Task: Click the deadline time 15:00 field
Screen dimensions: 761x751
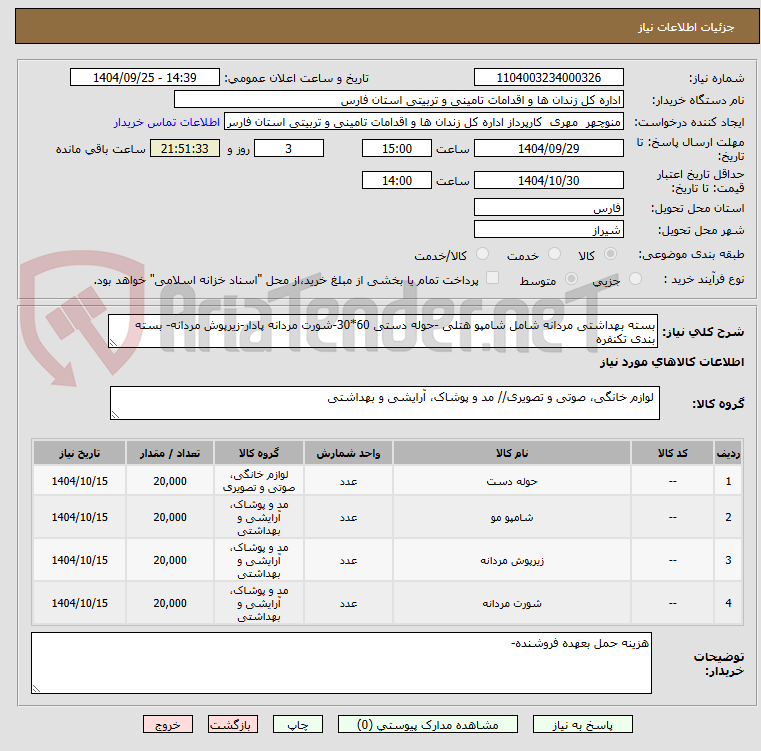Action: point(397,149)
